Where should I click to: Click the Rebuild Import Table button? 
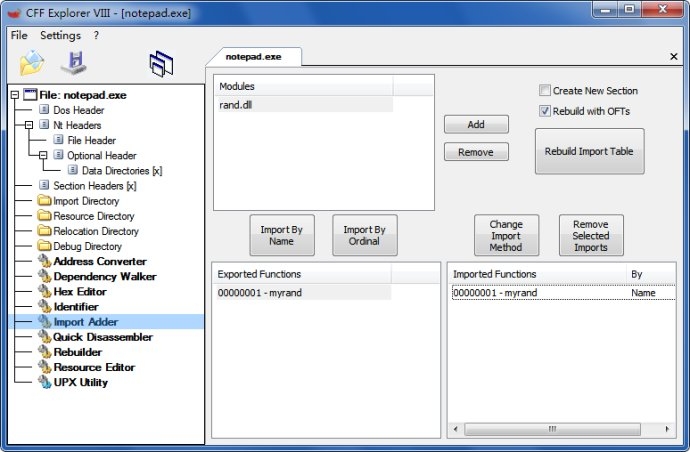coord(589,151)
